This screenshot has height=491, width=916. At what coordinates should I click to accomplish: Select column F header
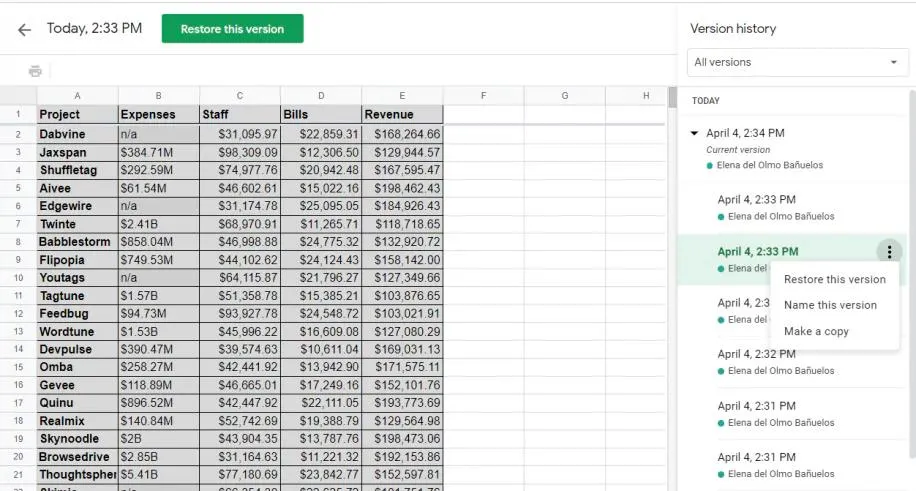coord(483,95)
